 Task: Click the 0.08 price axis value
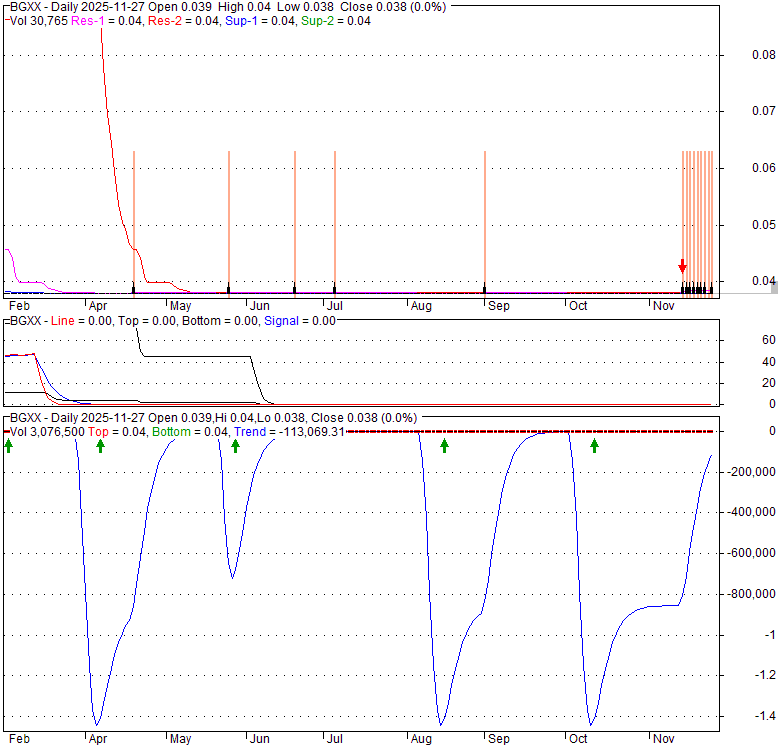[763, 55]
